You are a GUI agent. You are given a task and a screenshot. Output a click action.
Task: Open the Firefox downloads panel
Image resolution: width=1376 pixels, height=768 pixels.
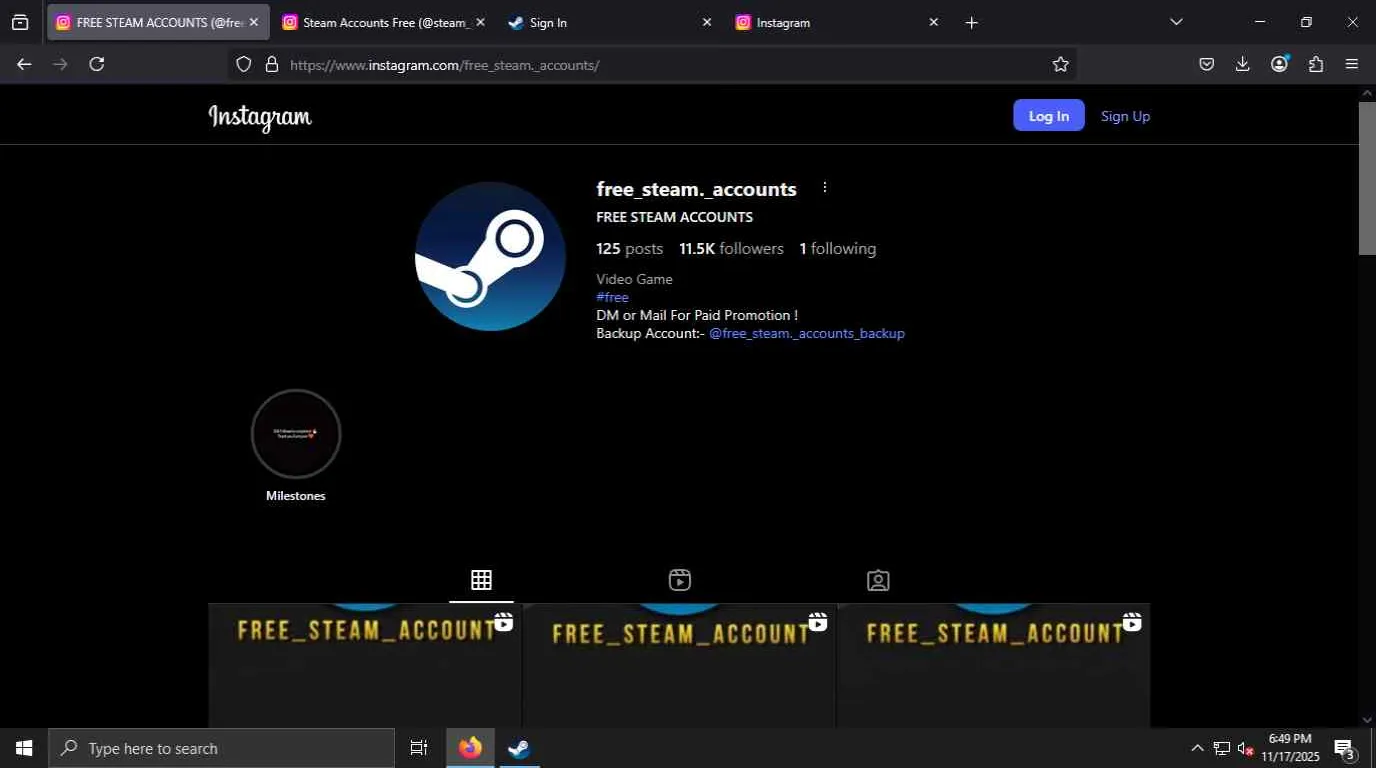pos(1243,64)
